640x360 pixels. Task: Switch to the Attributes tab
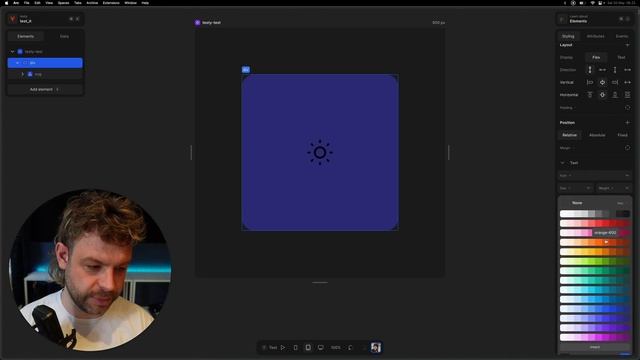pos(595,36)
